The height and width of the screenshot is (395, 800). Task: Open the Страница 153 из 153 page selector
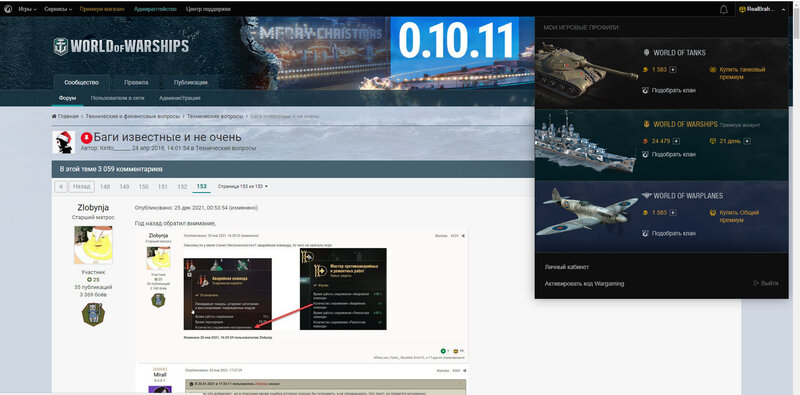243,187
